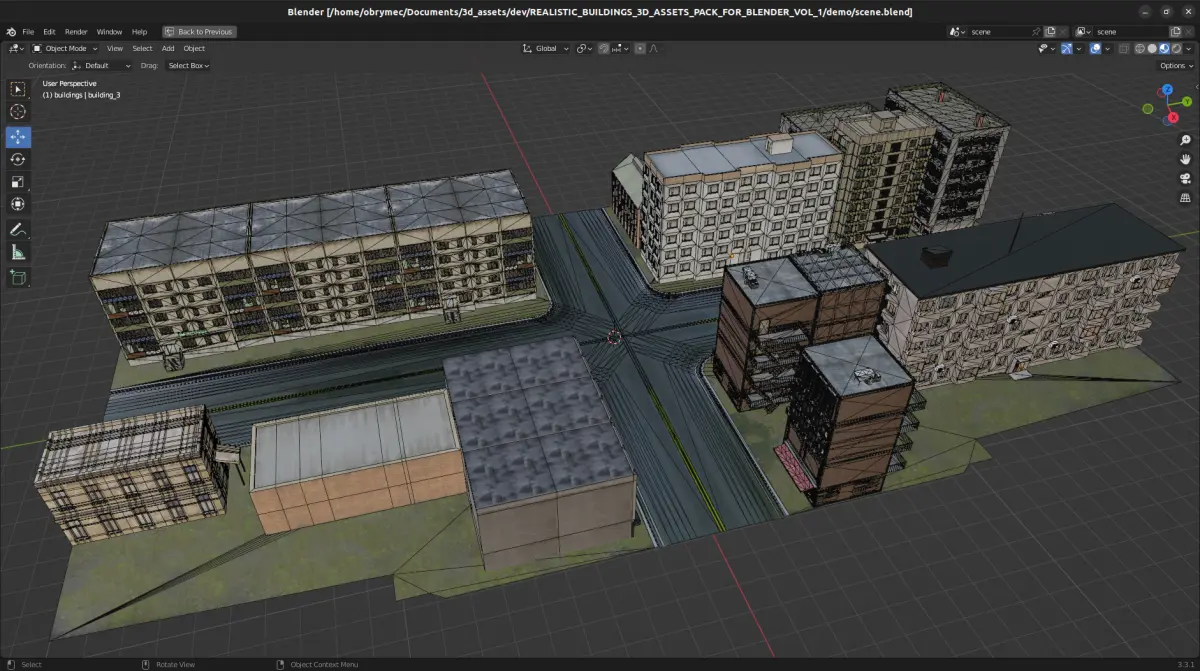Viewport: 1200px width, 671px height.
Task: Toggle snapping magnet icon
Action: click(x=604, y=48)
